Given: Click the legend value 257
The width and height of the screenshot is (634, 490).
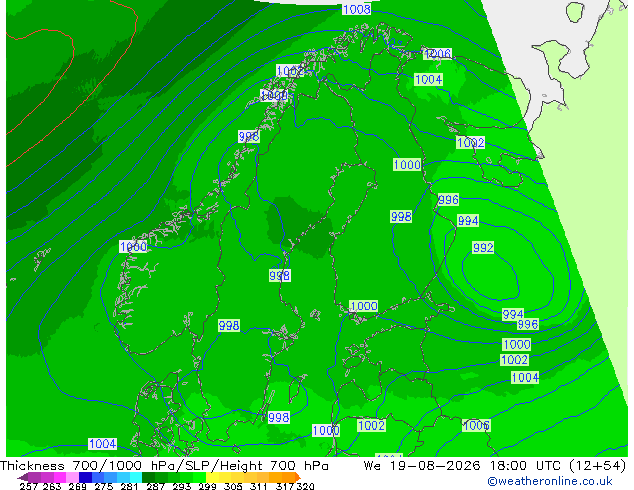Looking at the screenshot, I should click(29, 486).
